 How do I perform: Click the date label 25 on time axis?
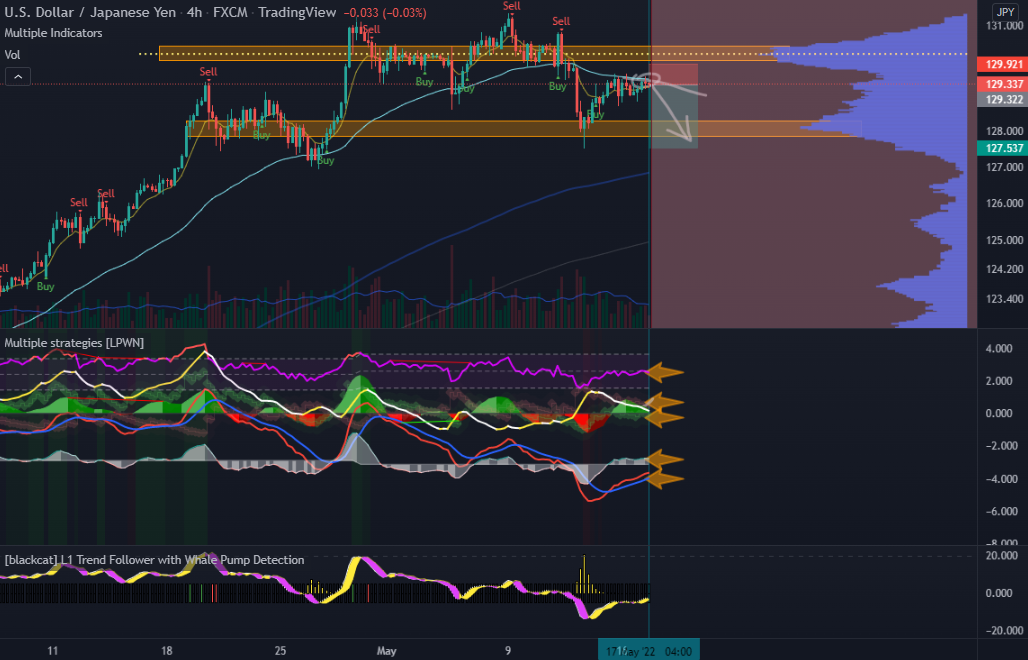[x=280, y=651]
